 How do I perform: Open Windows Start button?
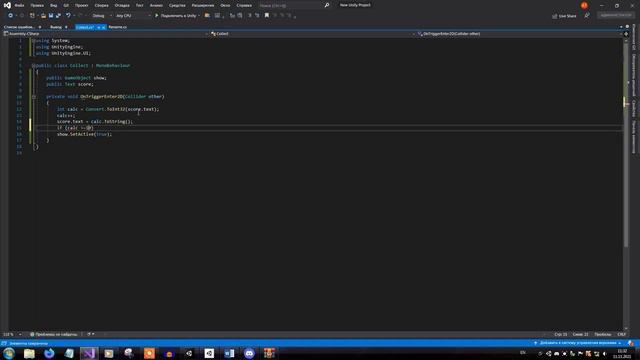click(x=9, y=353)
